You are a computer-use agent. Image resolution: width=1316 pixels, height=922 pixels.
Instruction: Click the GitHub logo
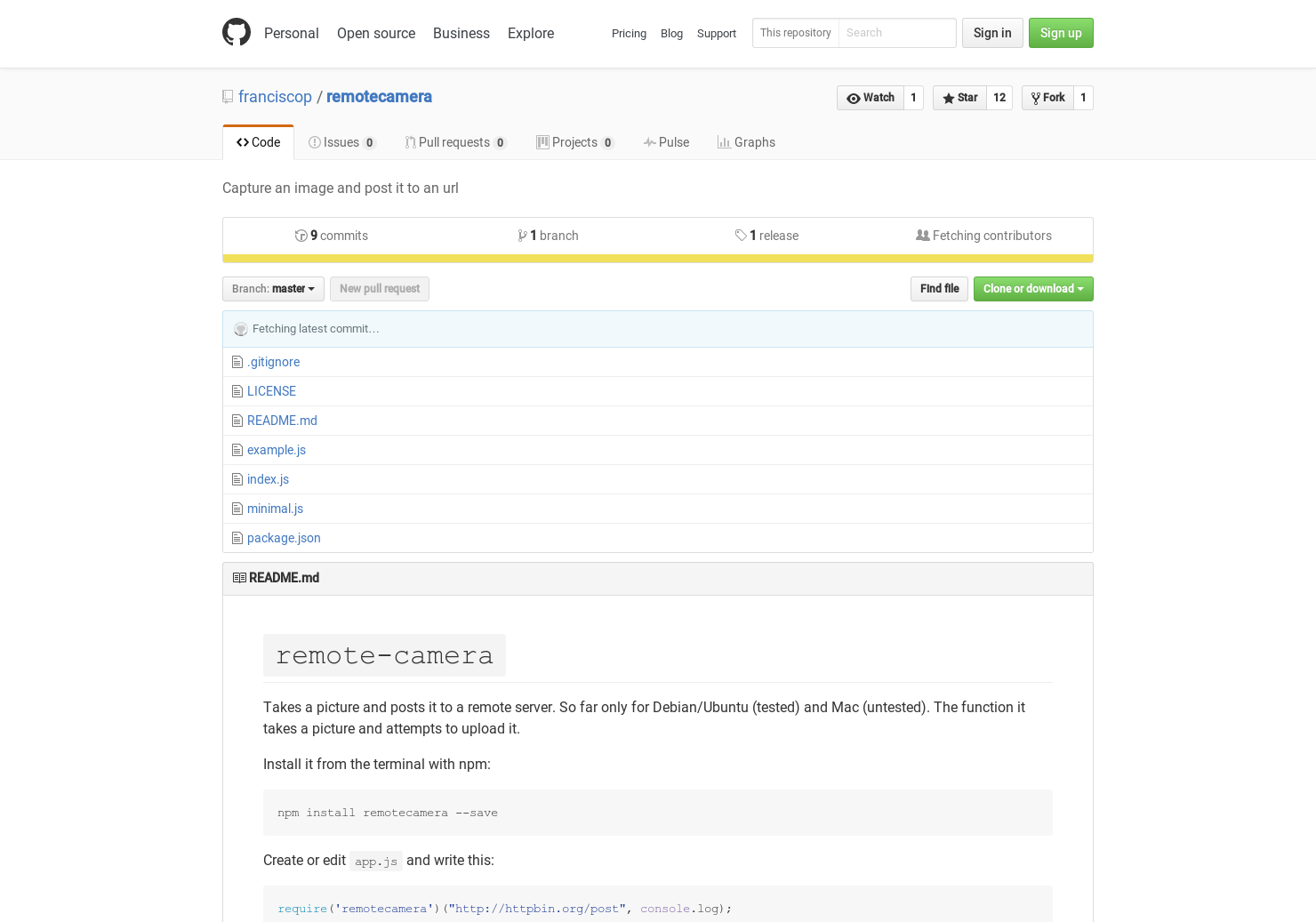(237, 32)
